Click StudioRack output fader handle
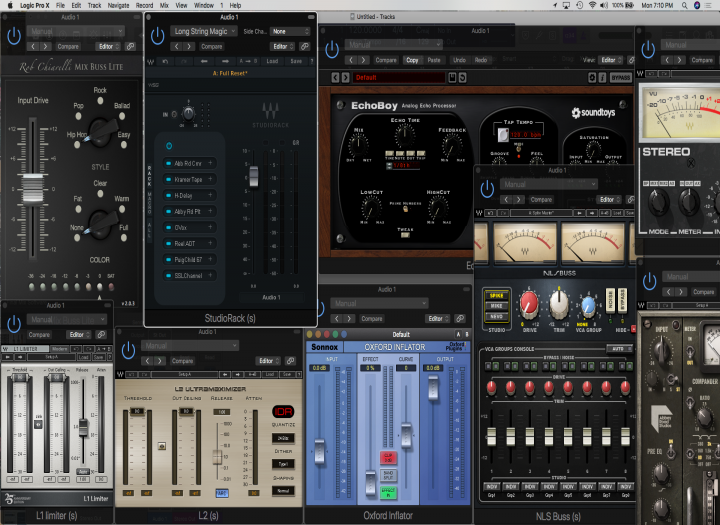Image resolution: width=720 pixels, height=525 pixels. point(253,176)
